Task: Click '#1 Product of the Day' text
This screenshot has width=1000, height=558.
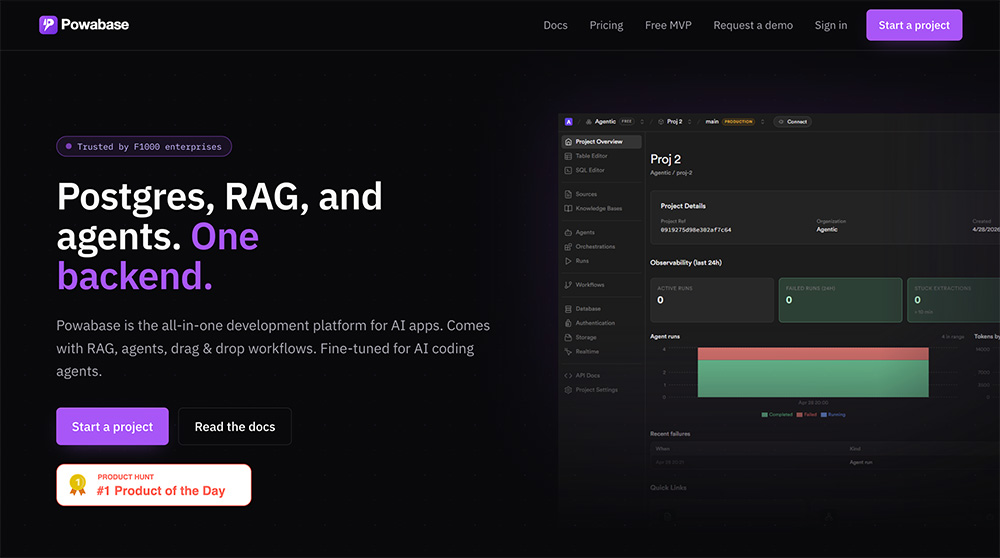Action: pos(161,491)
